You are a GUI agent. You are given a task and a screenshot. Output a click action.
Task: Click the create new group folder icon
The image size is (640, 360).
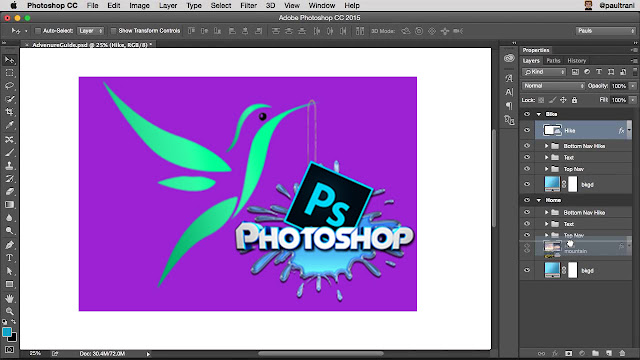click(595, 353)
